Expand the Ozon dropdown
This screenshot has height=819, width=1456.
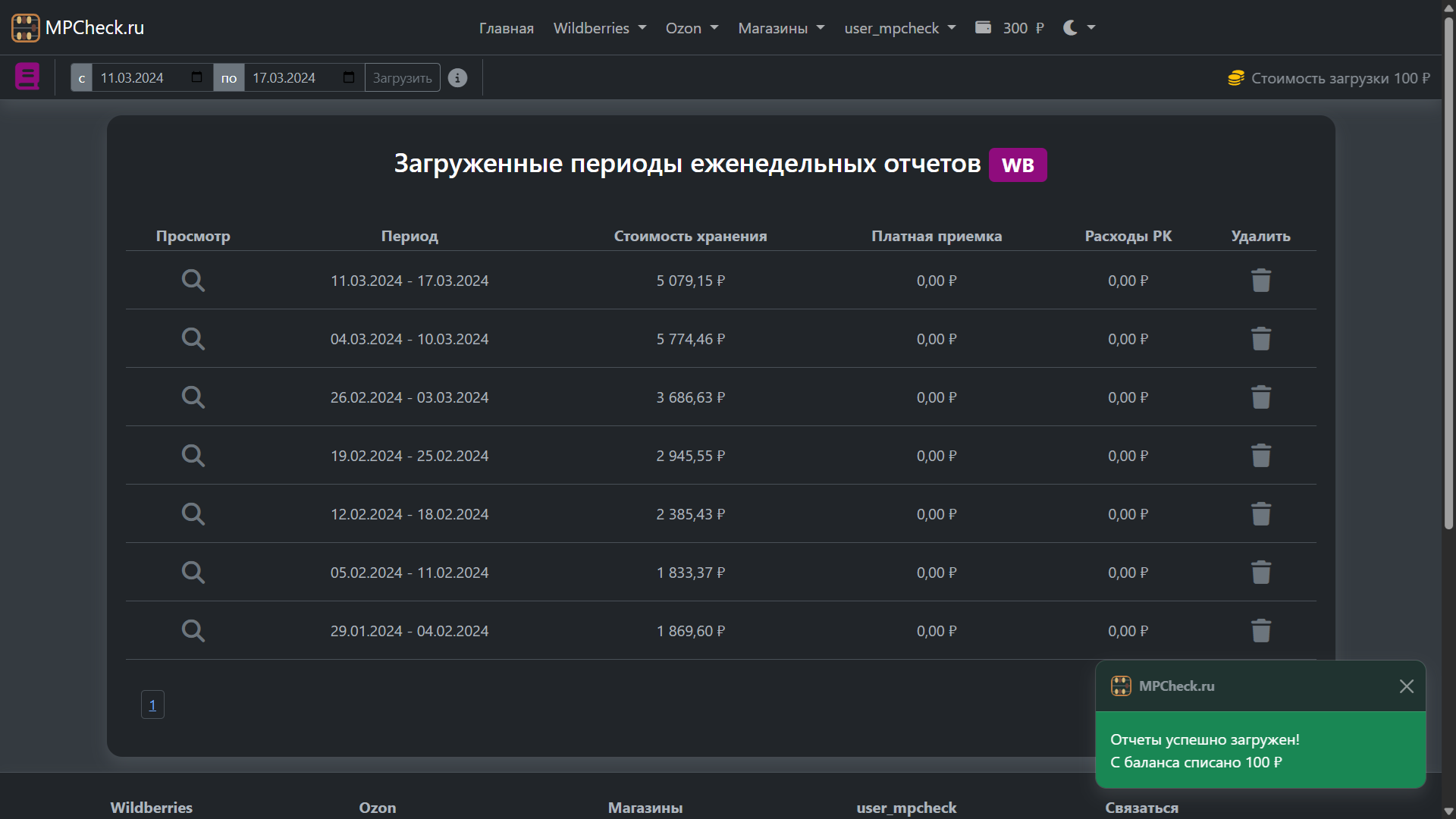click(690, 27)
